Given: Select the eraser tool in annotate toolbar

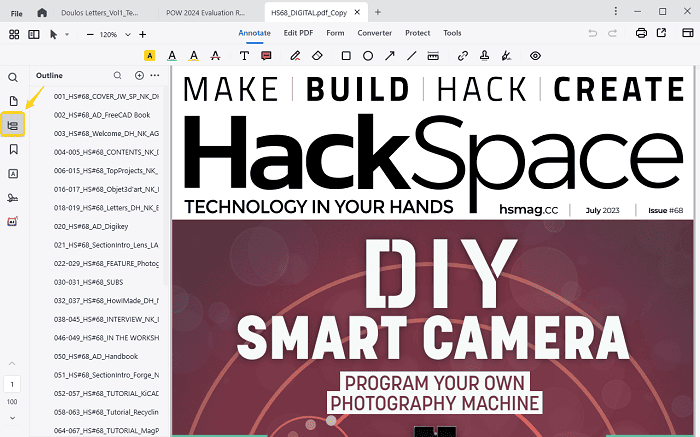Looking at the screenshot, I should [x=318, y=56].
